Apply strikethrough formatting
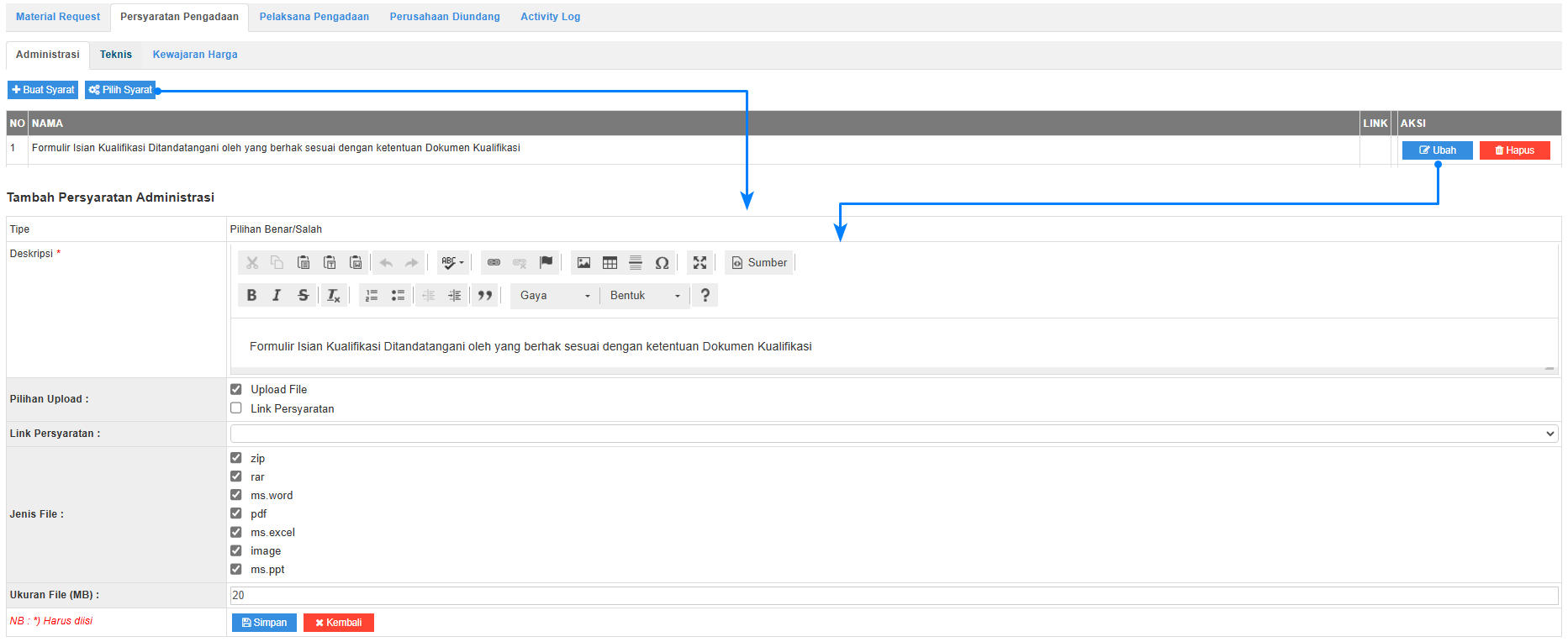The image size is (1568, 642). click(x=303, y=296)
